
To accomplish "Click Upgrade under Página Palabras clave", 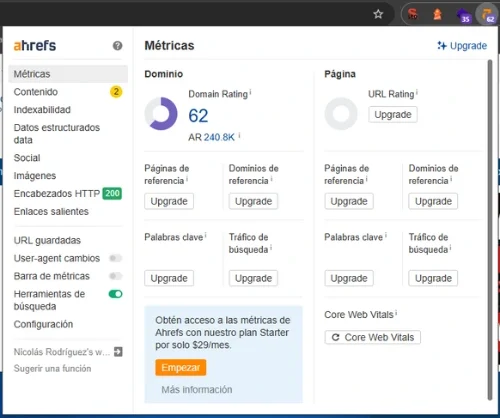I will (x=349, y=278).
